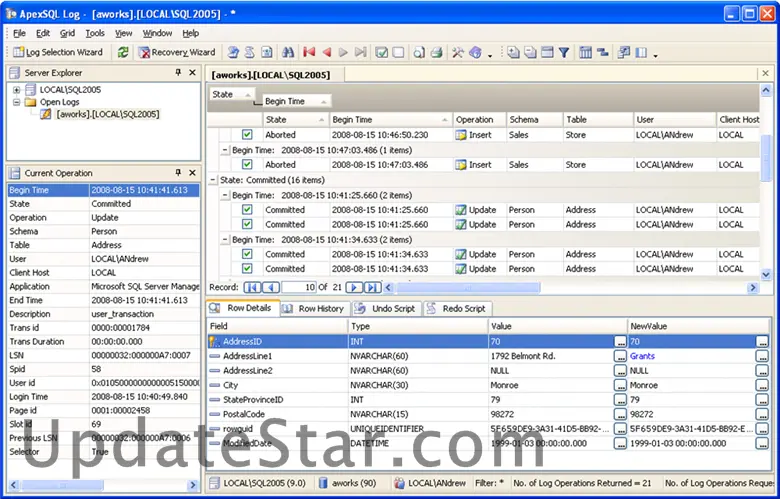This screenshot has height=499, width=780.
Task: Click the export document icon in toolbar
Action: (267, 52)
